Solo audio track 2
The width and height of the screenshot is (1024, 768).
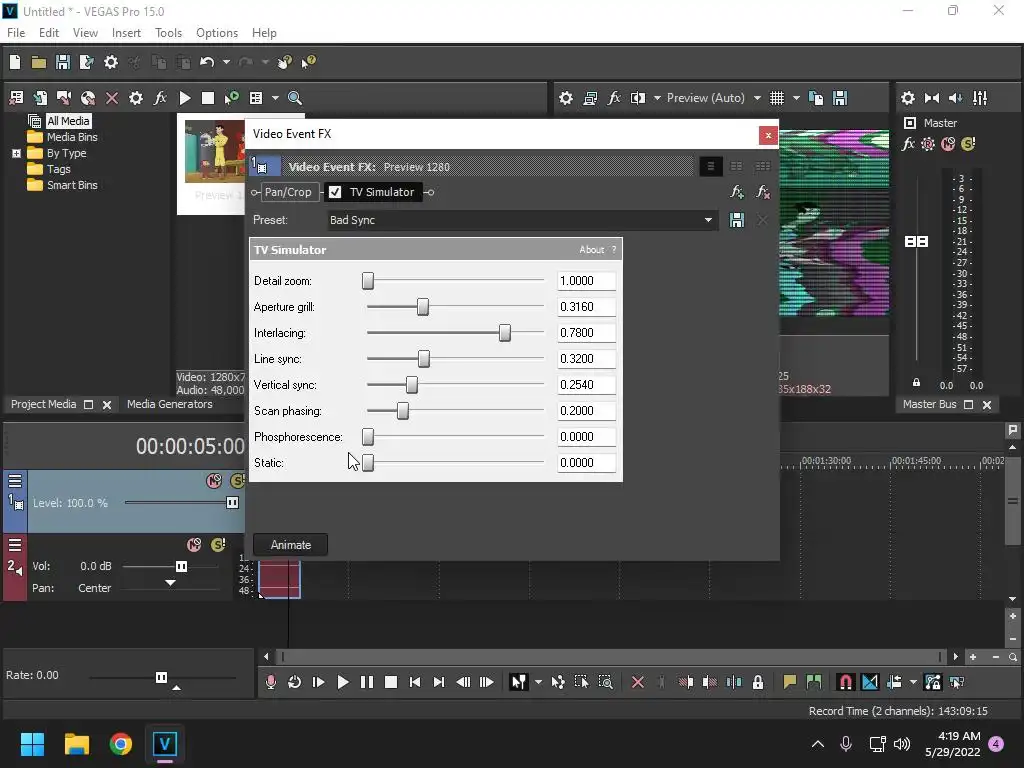tap(218, 545)
